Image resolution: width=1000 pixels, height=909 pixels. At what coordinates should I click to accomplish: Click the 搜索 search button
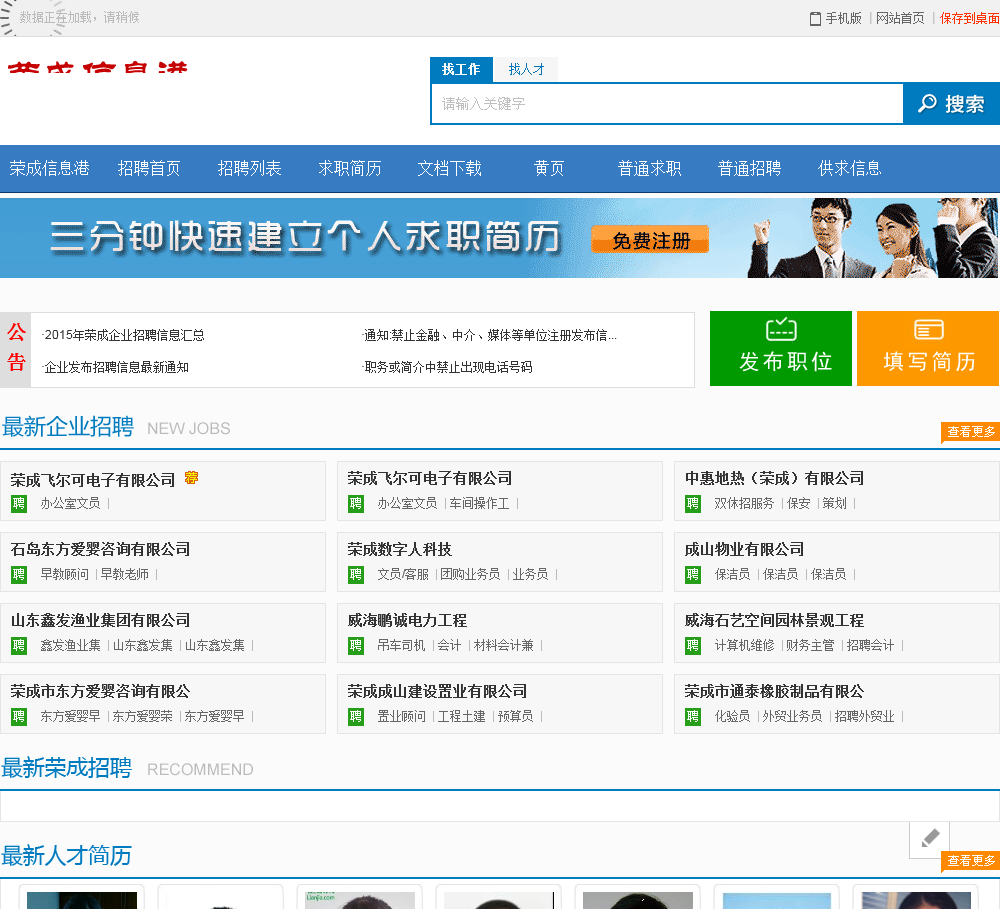pyautogui.click(x=952, y=103)
